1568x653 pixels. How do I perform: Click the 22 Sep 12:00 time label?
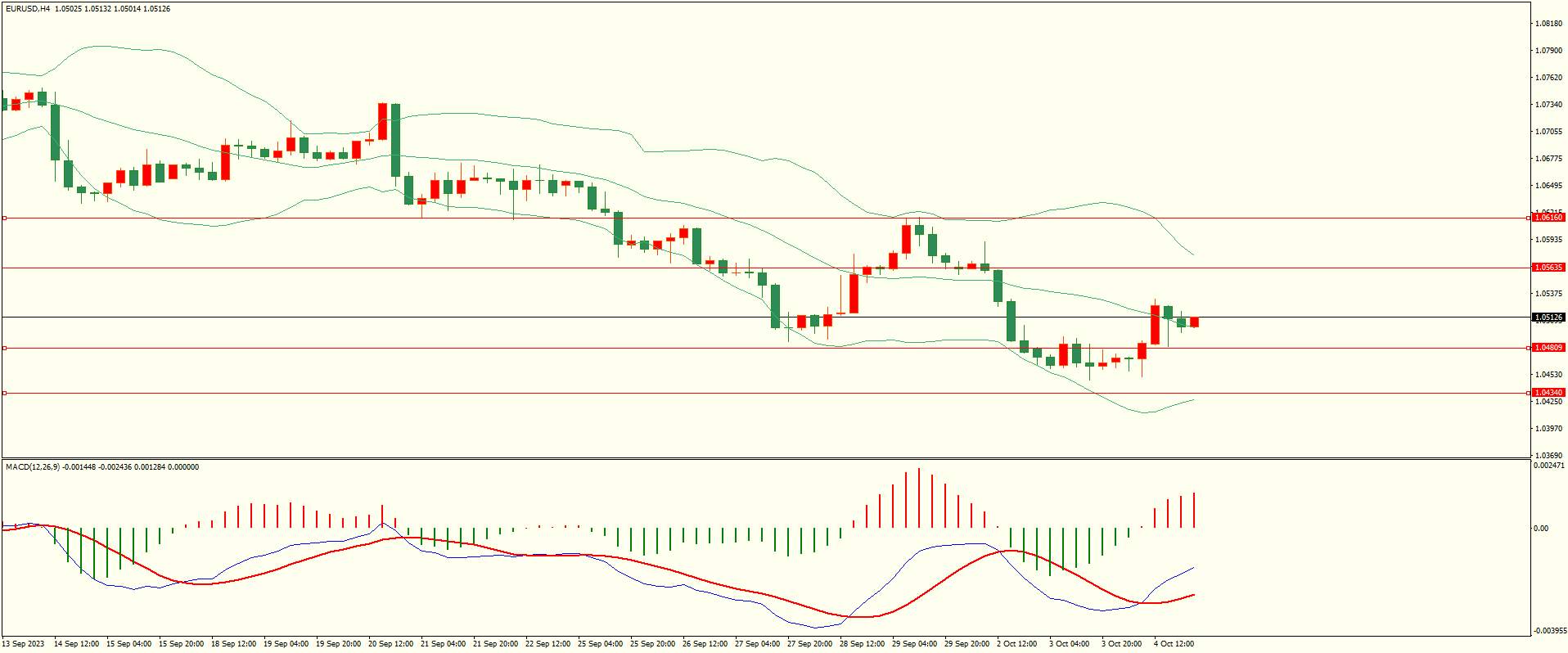(547, 644)
